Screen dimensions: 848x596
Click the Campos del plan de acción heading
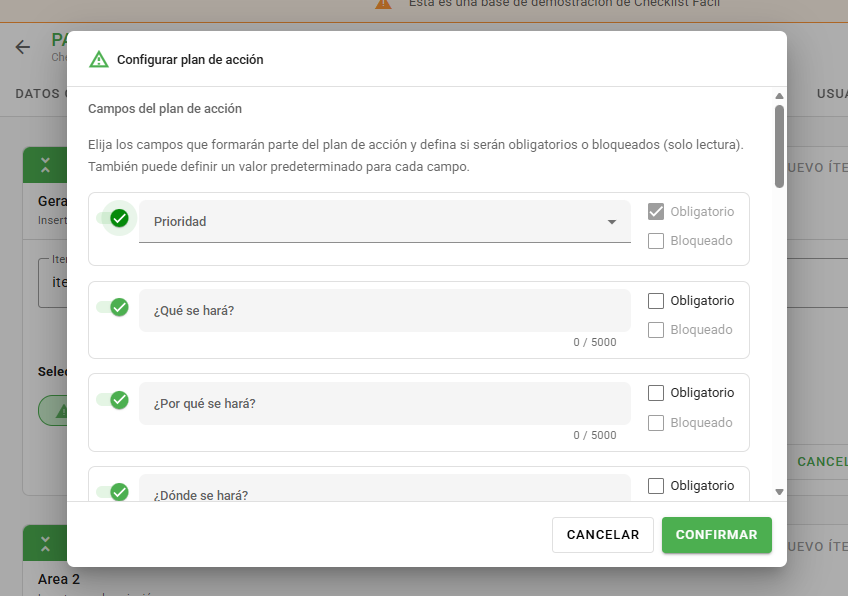point(165,109)
